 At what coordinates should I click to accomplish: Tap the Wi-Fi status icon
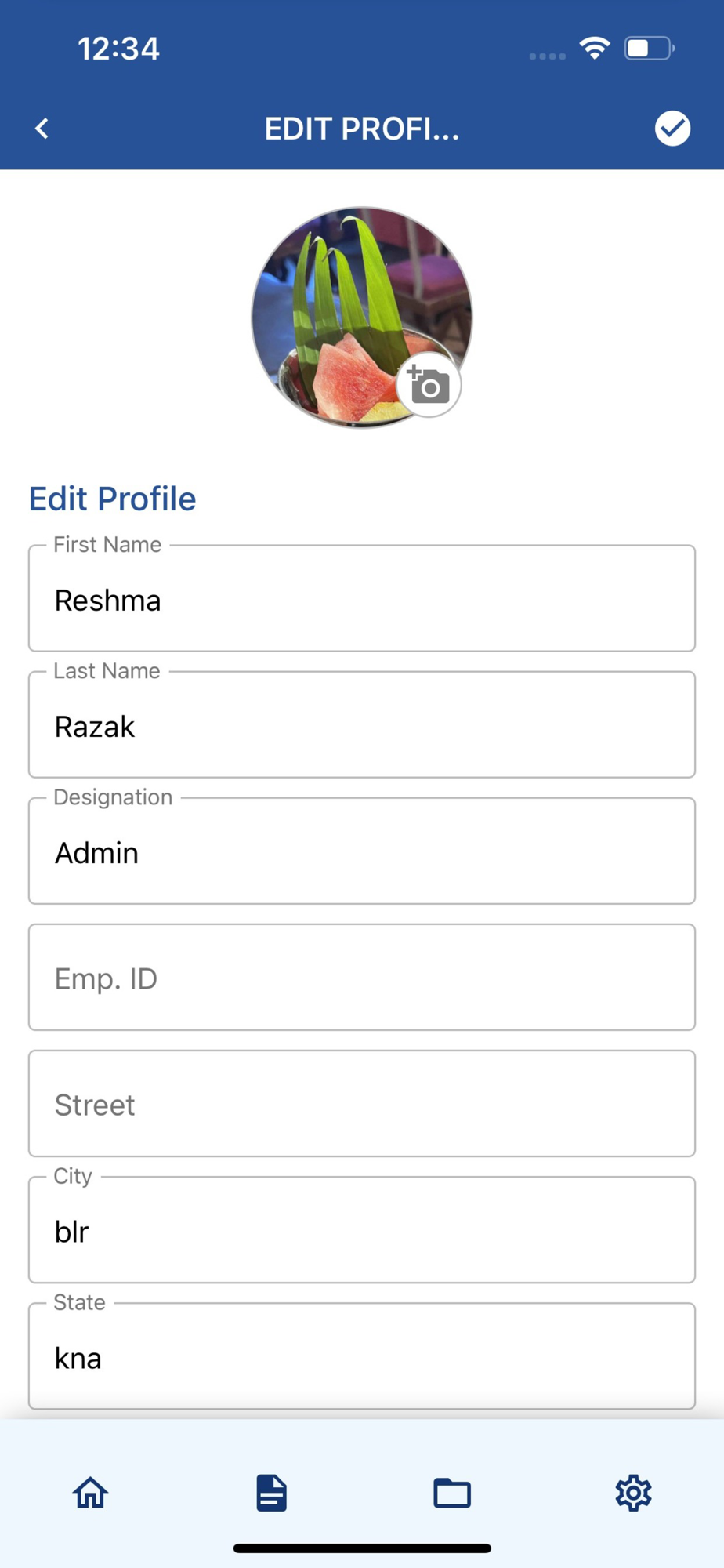click(595, 49)
